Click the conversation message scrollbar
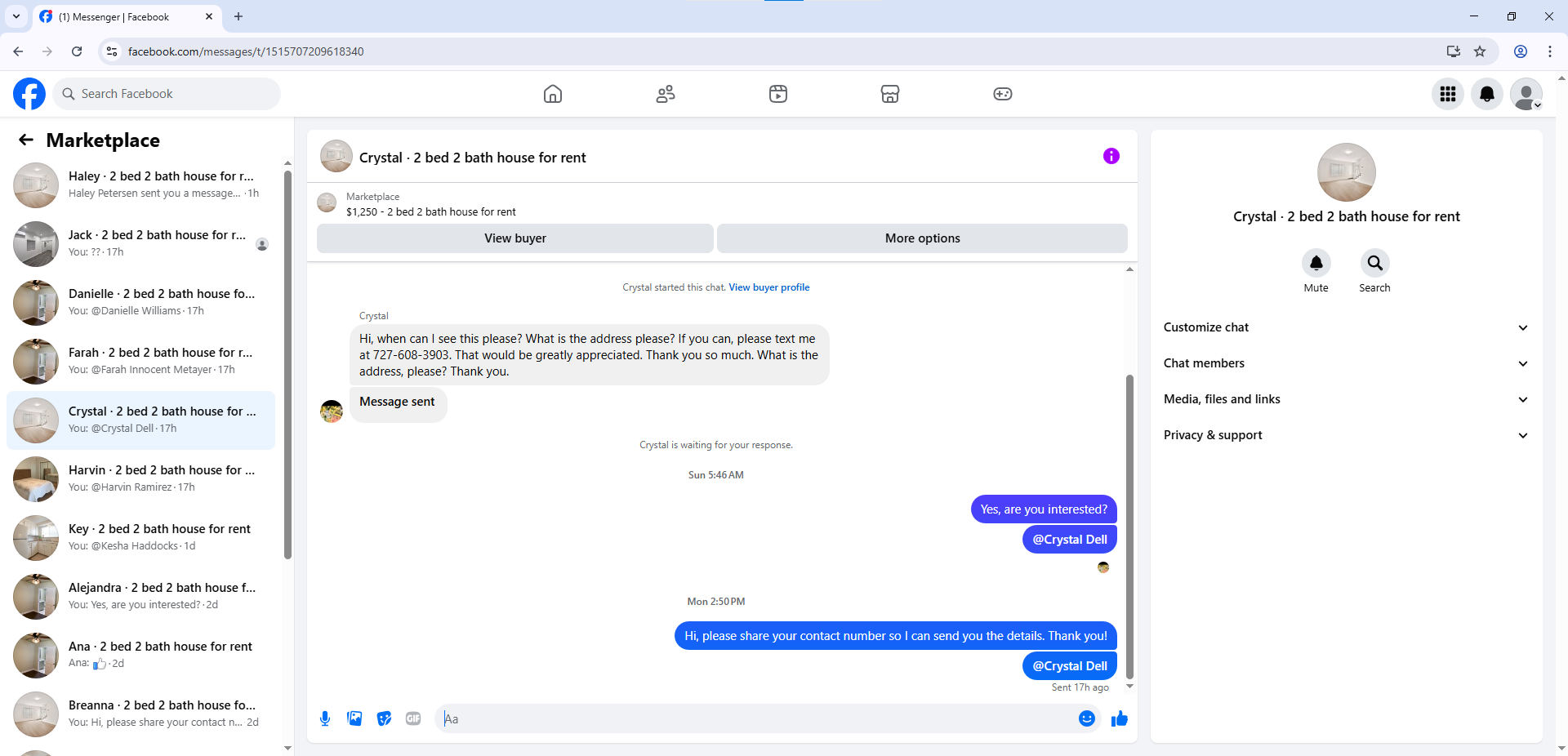This screenshot has height=756, width=1568. 1129,527
